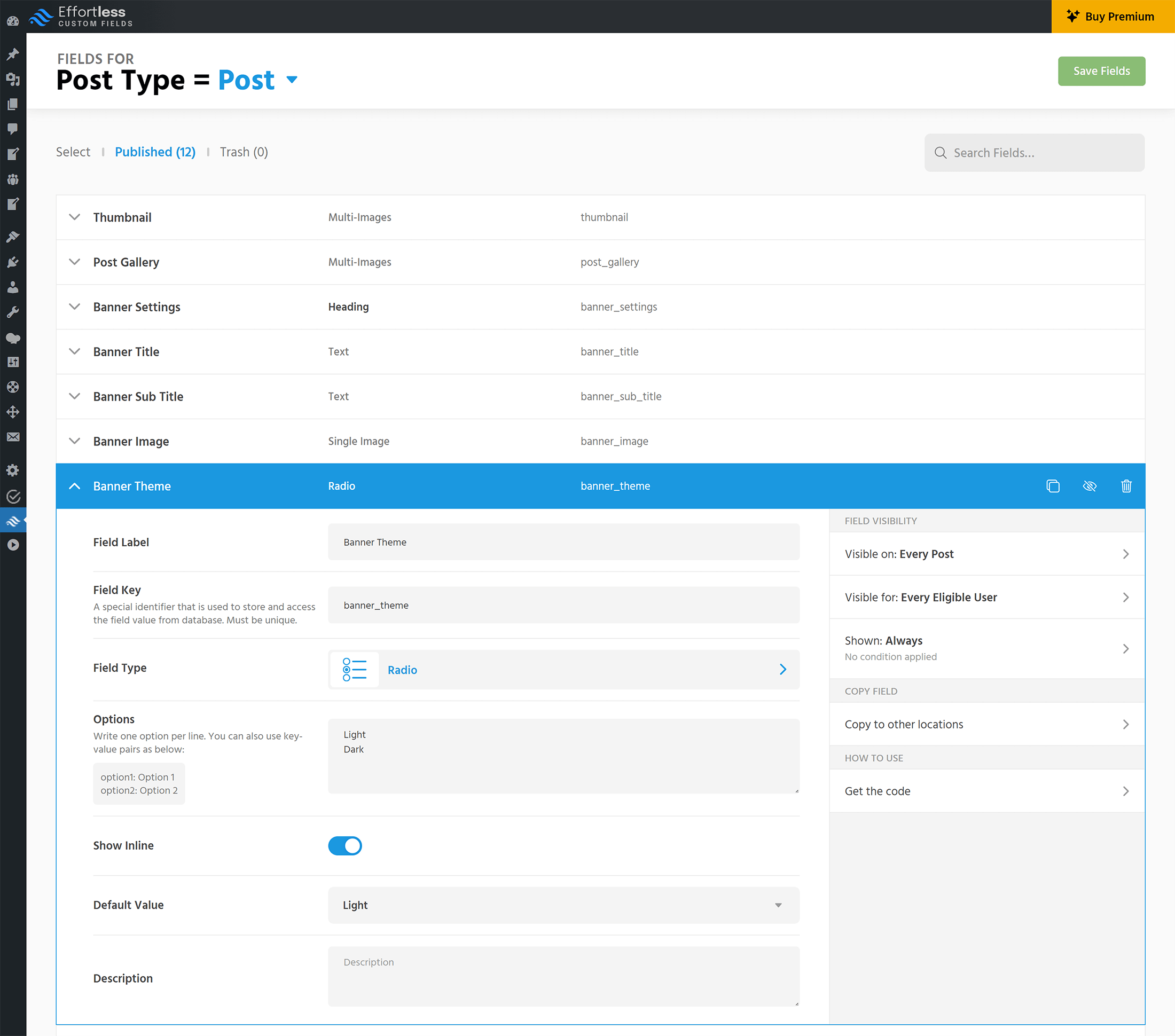Click the Effortless Custom Fields logo
The width and height of the screenshot is (1175, 1036).
pyautogui.click(x=81, y=17)
